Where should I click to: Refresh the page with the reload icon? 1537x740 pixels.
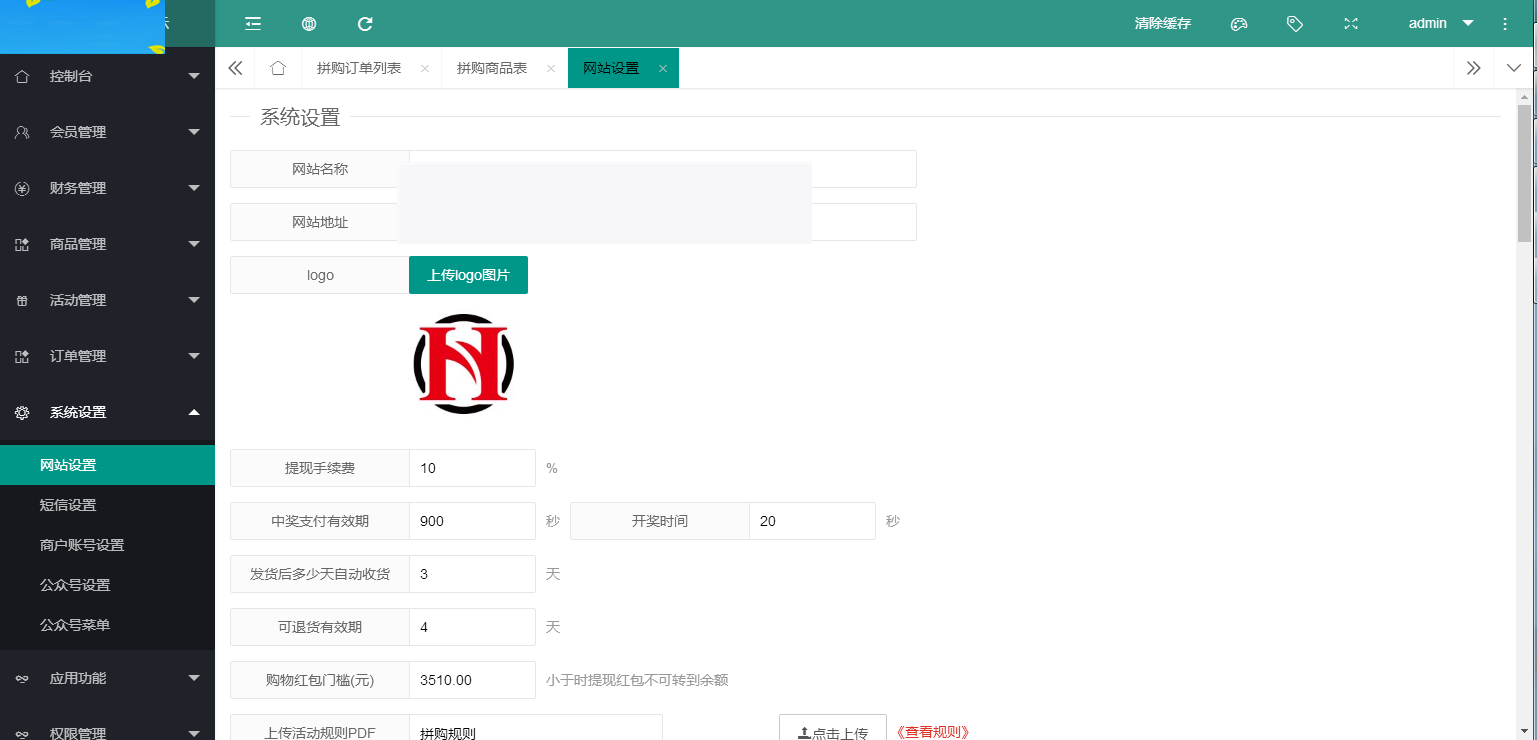(x=364, y=23)
